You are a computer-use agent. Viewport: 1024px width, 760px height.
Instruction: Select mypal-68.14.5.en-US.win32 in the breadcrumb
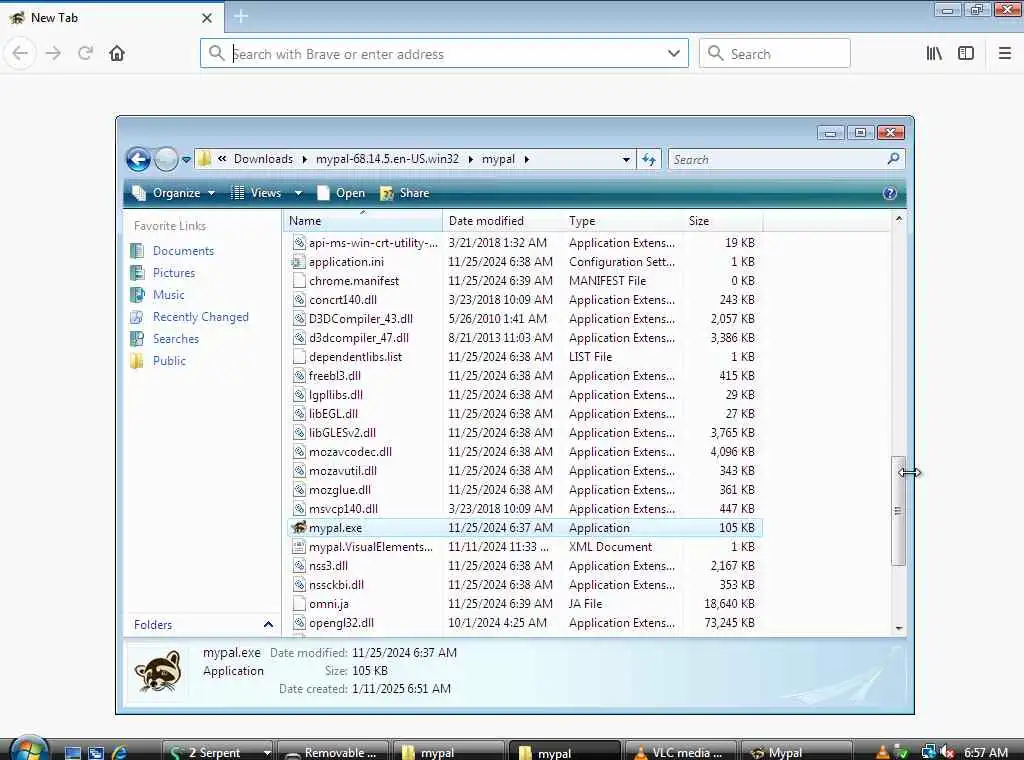(x=387, y=159)
